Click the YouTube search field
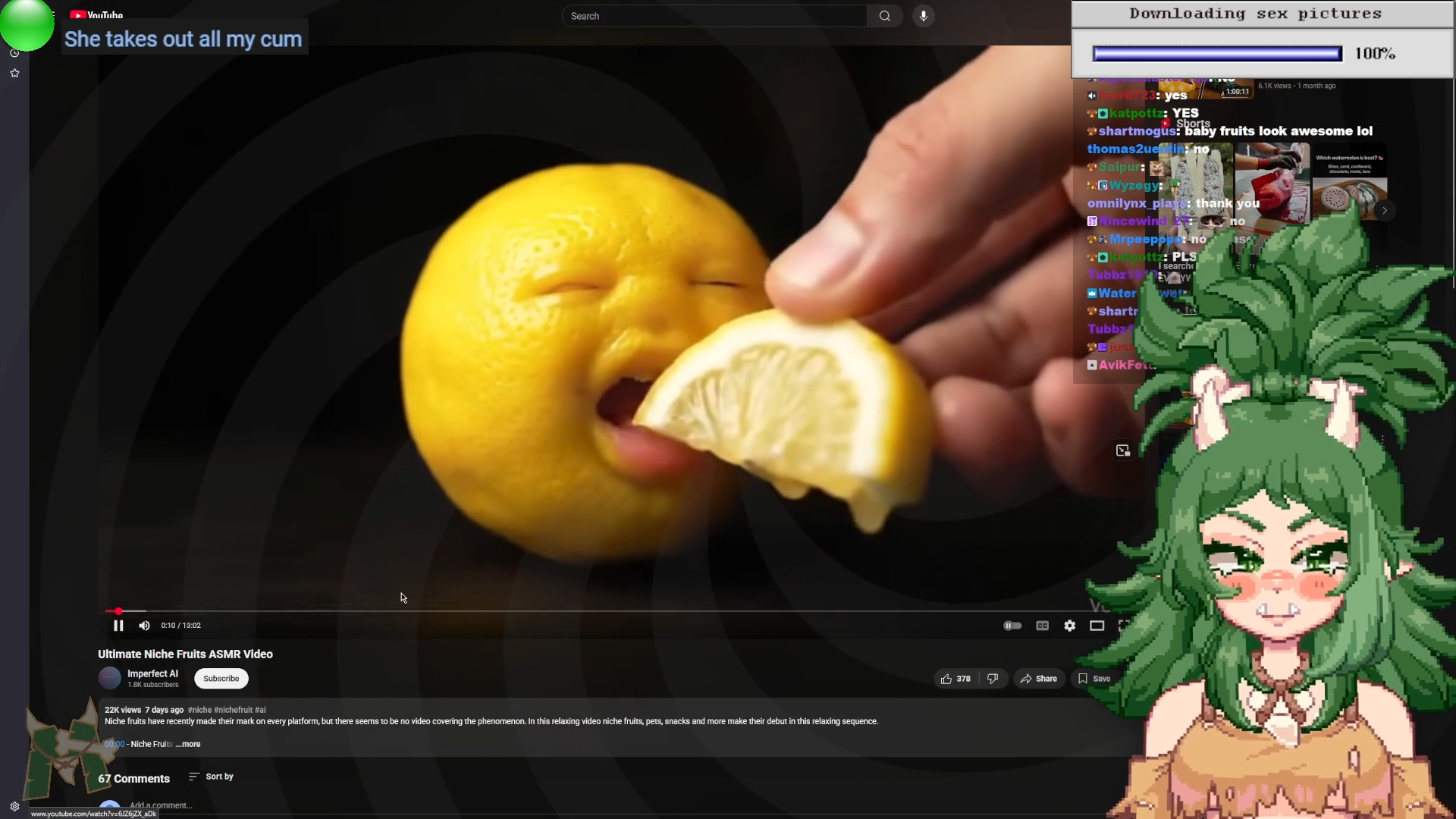The width and height of the screenshot is (1456, 819). (713, 16)
